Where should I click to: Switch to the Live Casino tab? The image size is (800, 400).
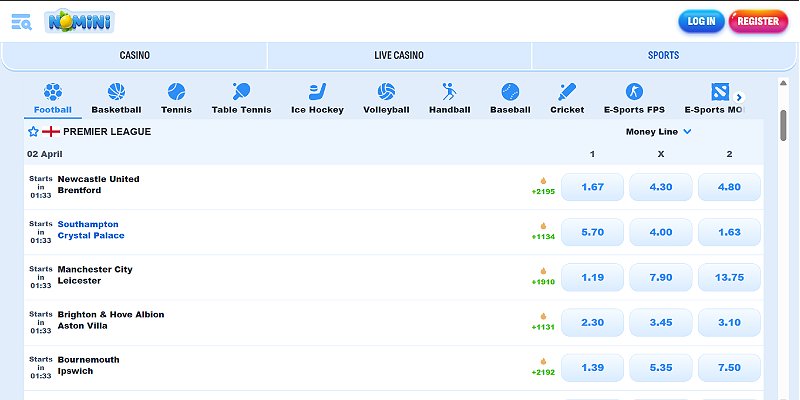[399, 56]
